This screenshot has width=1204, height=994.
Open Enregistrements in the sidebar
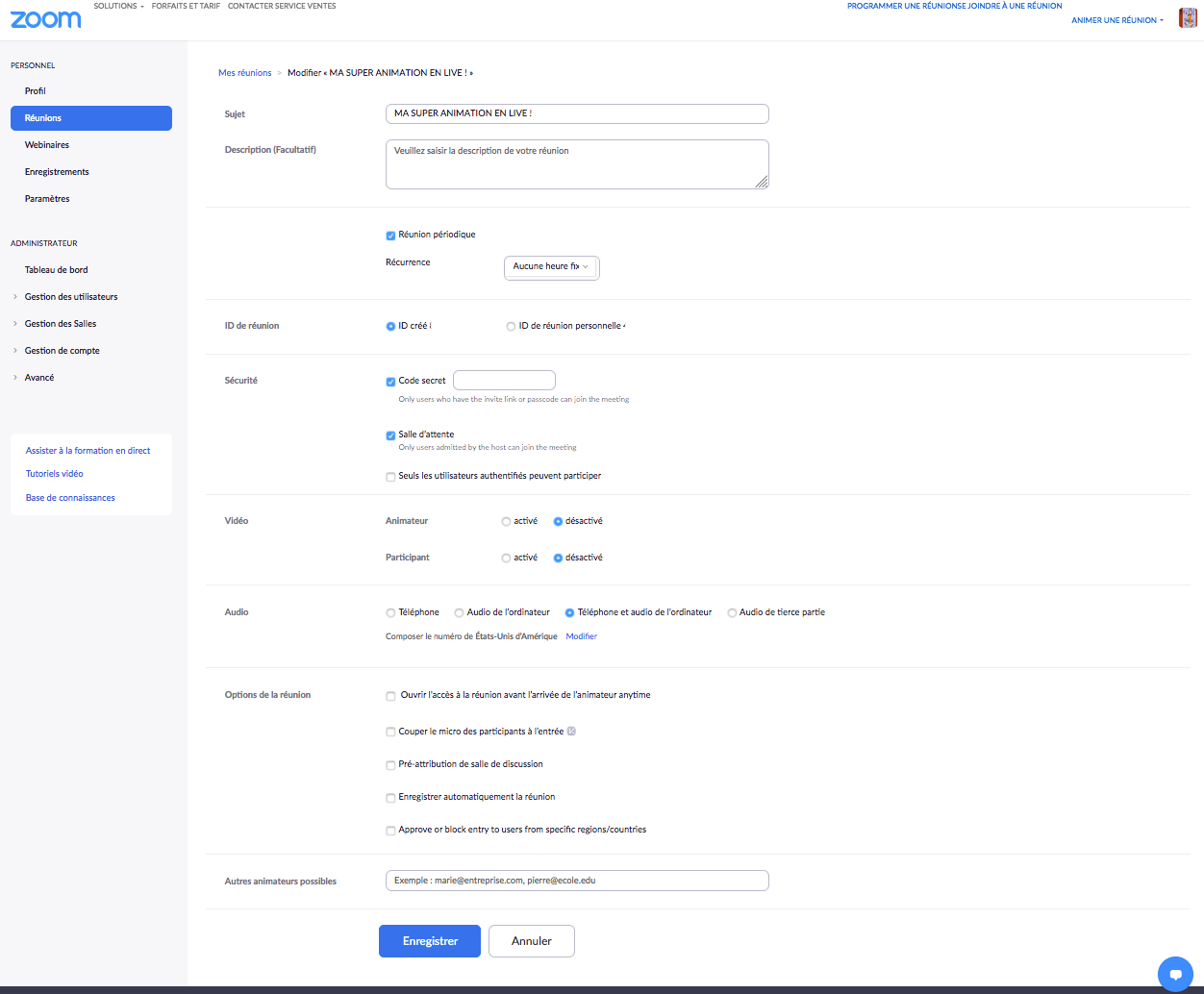tap(57, 172)
